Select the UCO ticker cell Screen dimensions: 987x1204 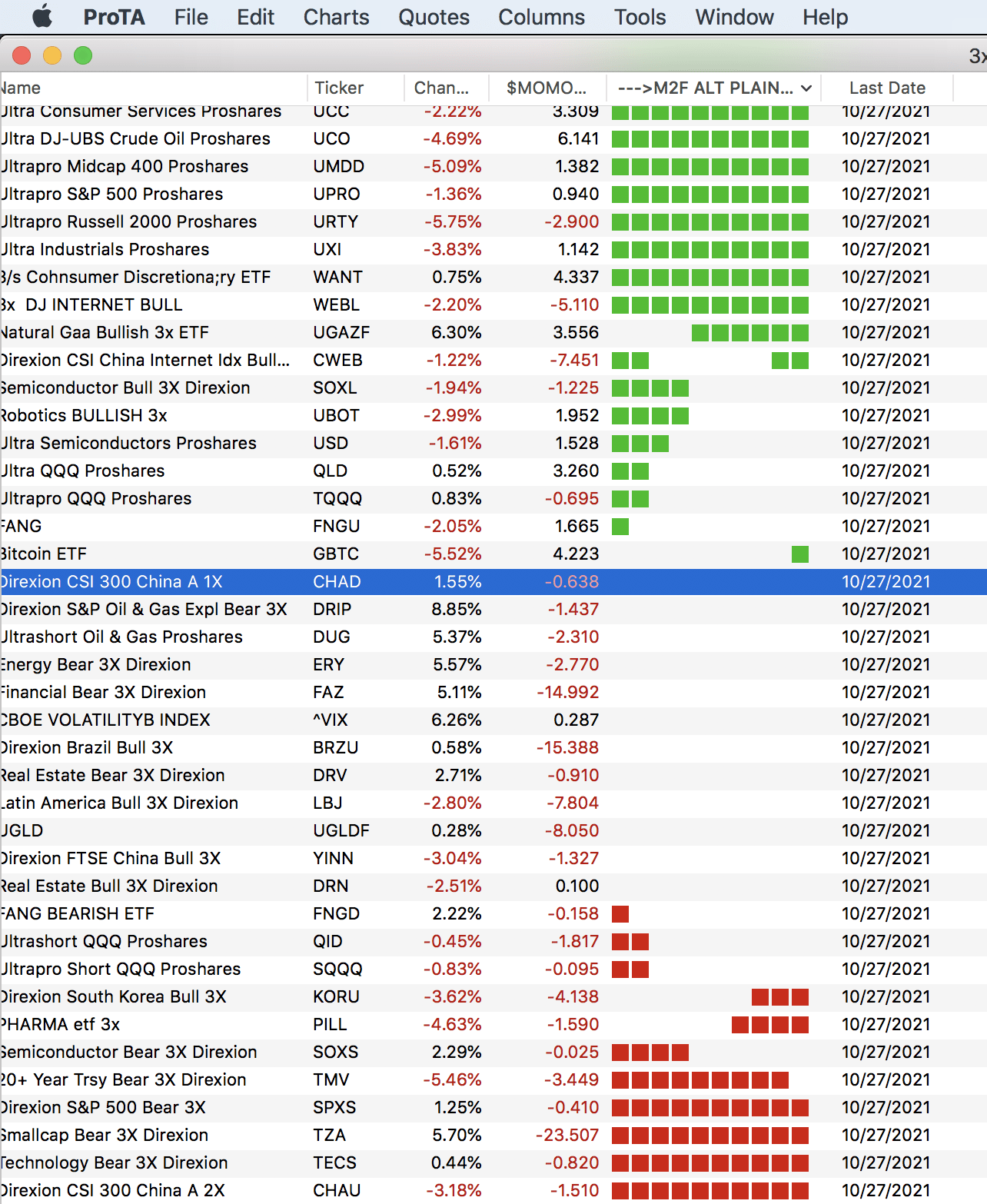[331, 138]
